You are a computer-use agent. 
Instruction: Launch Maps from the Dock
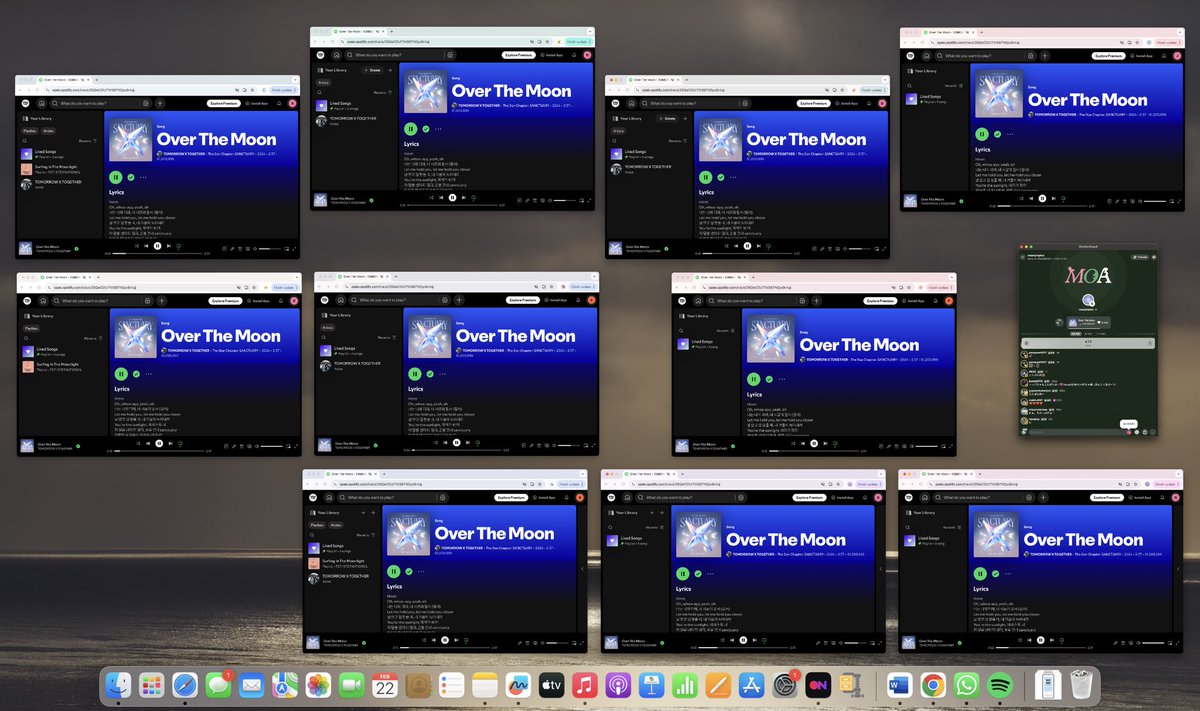point(284,685)
